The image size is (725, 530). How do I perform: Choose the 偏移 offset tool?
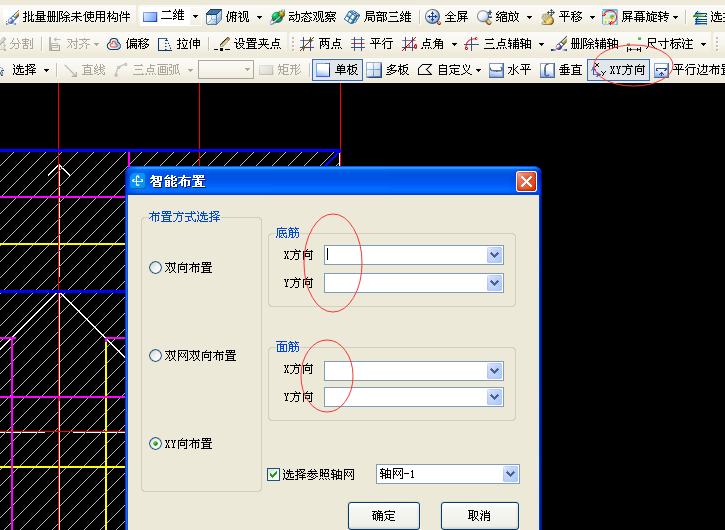129,44
